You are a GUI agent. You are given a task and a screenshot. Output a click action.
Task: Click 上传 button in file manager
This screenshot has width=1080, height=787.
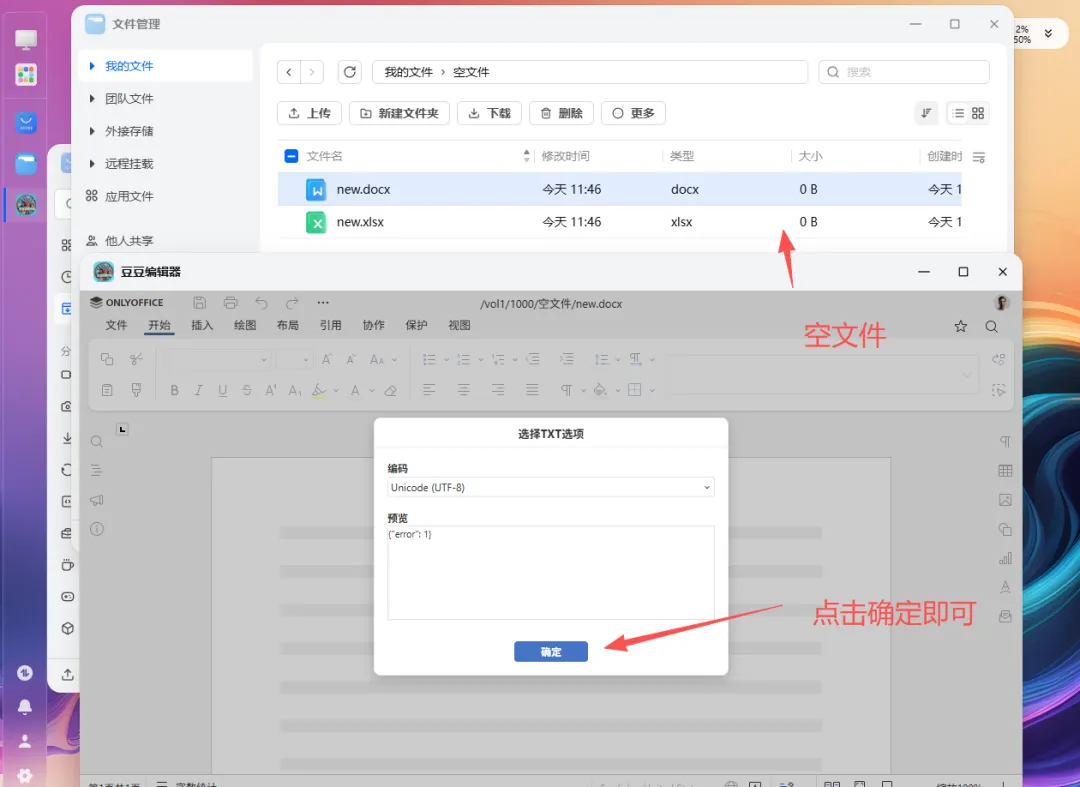309,113
